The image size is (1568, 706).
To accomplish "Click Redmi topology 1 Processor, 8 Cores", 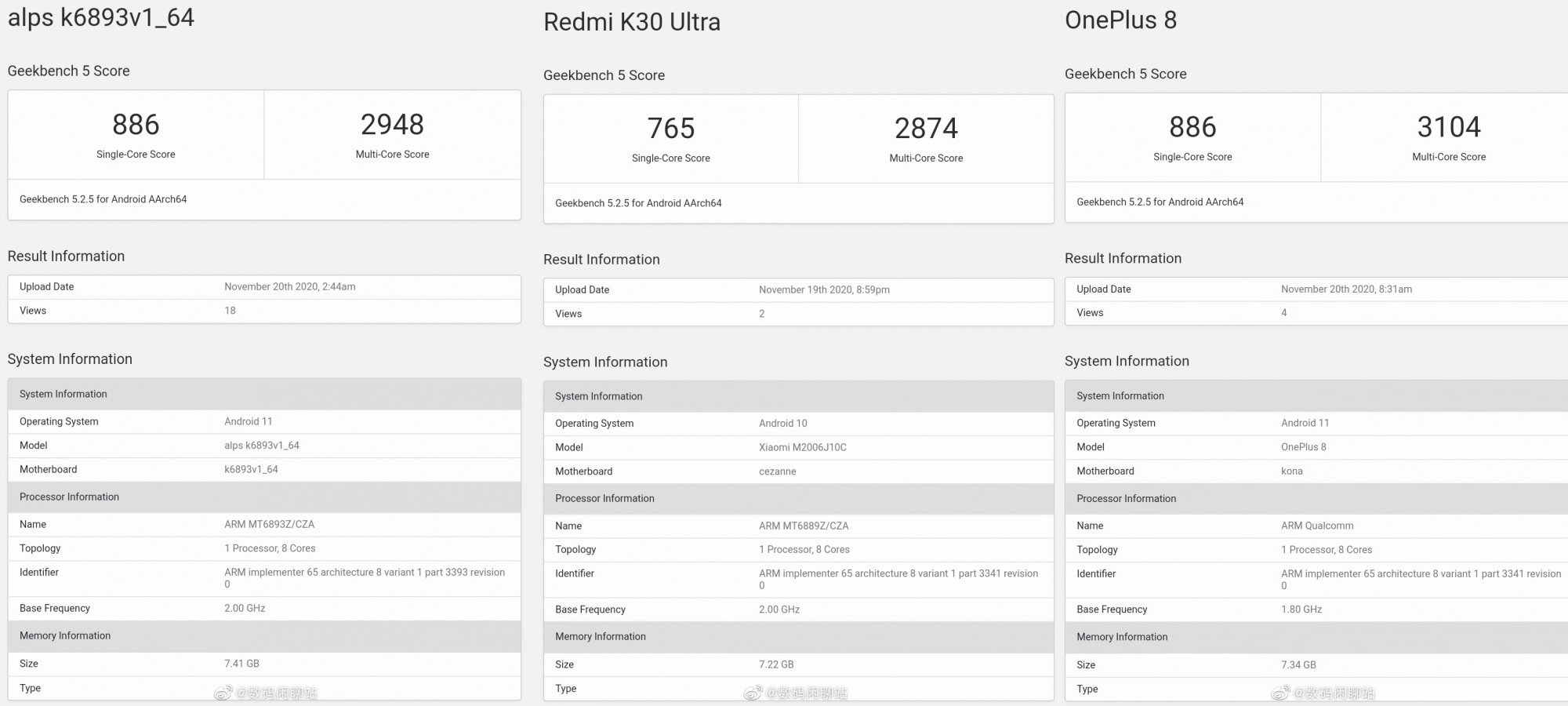I will [x=804, y=550].
